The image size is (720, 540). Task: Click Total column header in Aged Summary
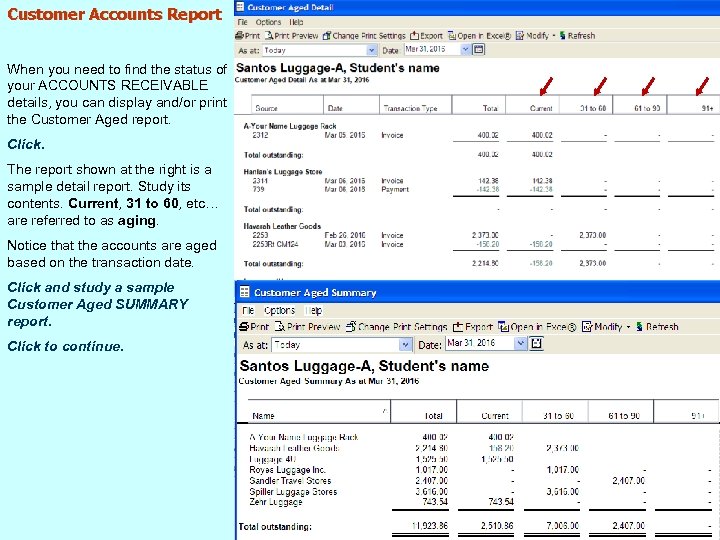click(423, 411)
